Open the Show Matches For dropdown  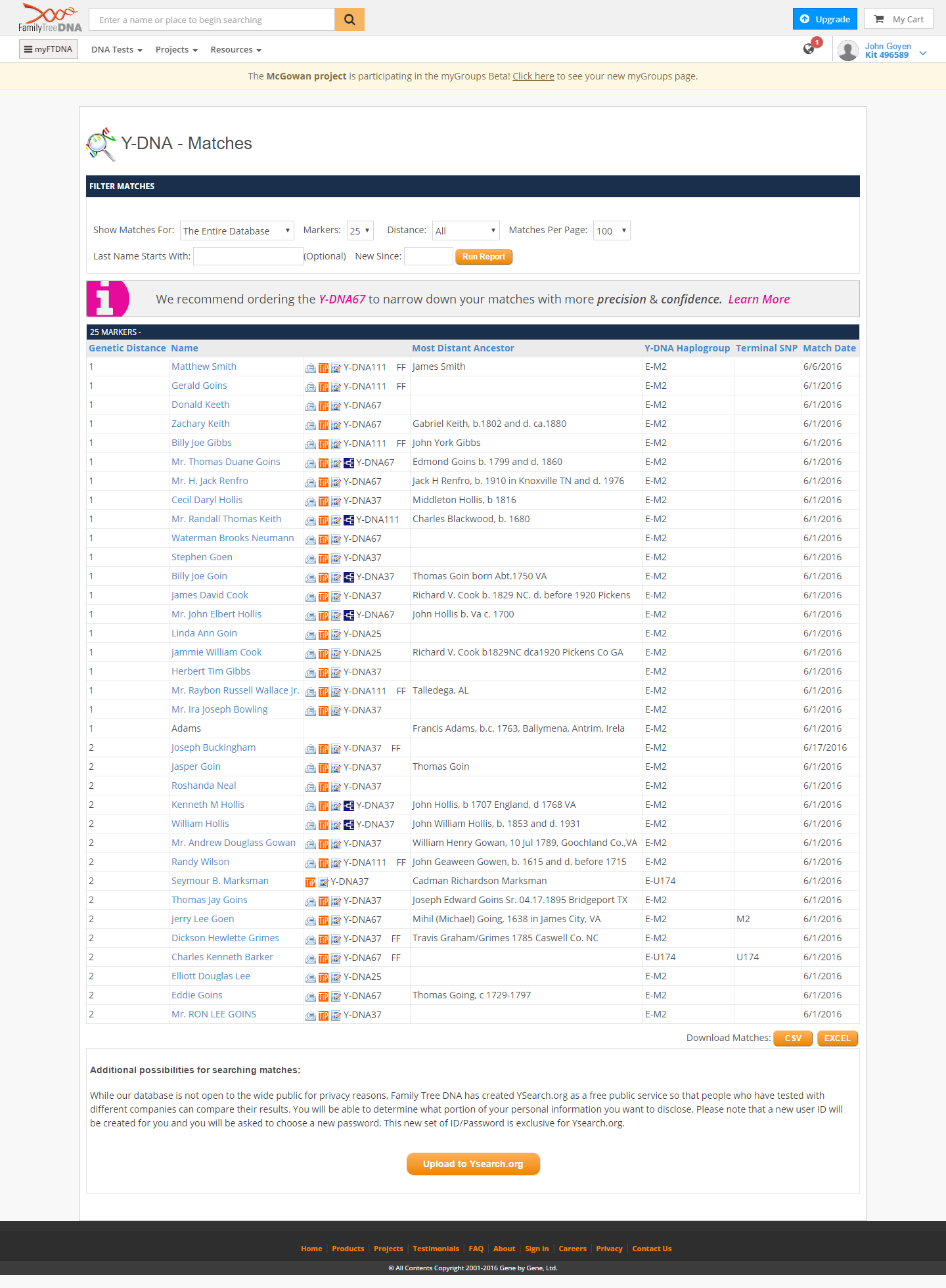pyautogui.click(x=237, y=231)
